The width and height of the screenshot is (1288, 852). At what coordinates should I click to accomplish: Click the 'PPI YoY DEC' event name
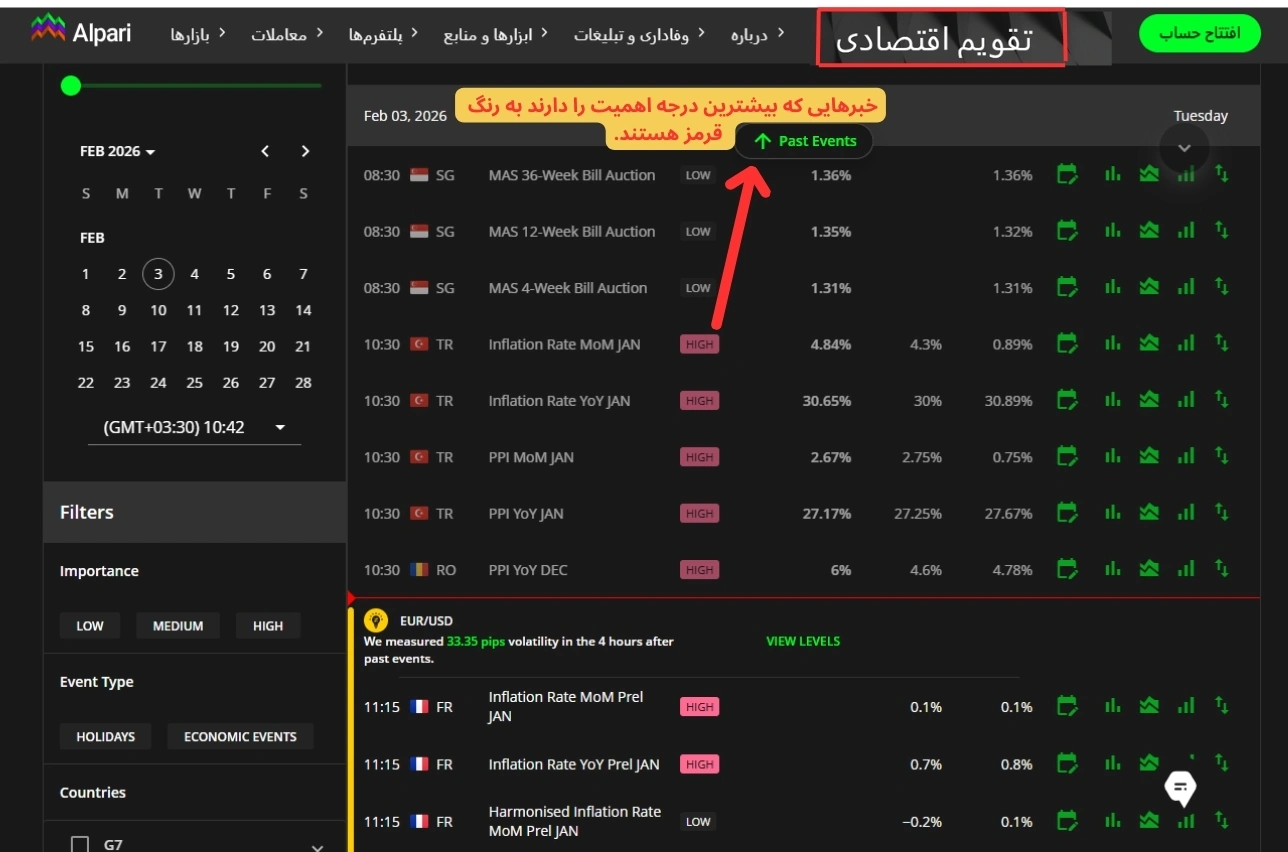coord(528,570)
